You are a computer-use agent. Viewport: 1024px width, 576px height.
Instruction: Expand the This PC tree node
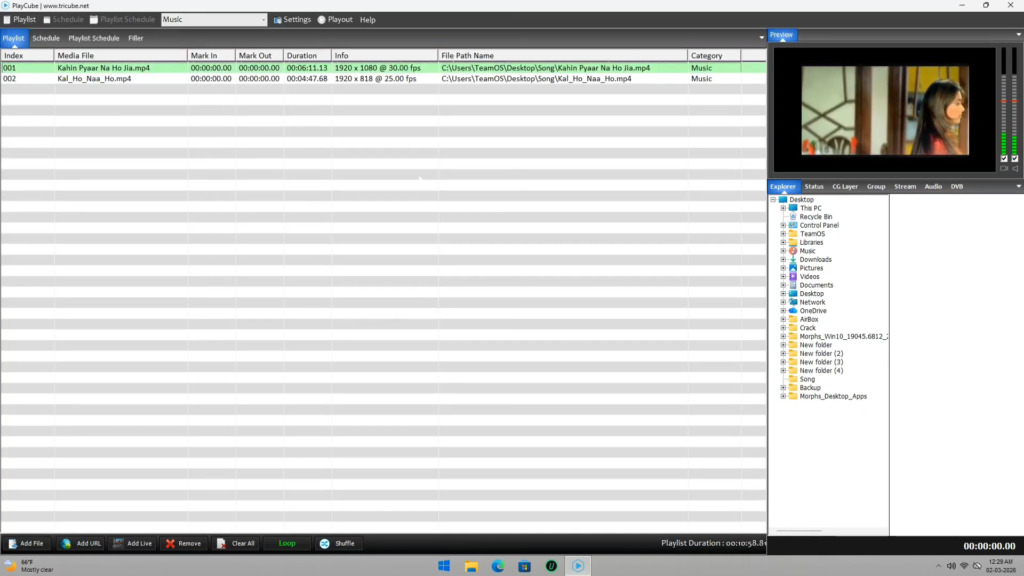tap(783, 208)
